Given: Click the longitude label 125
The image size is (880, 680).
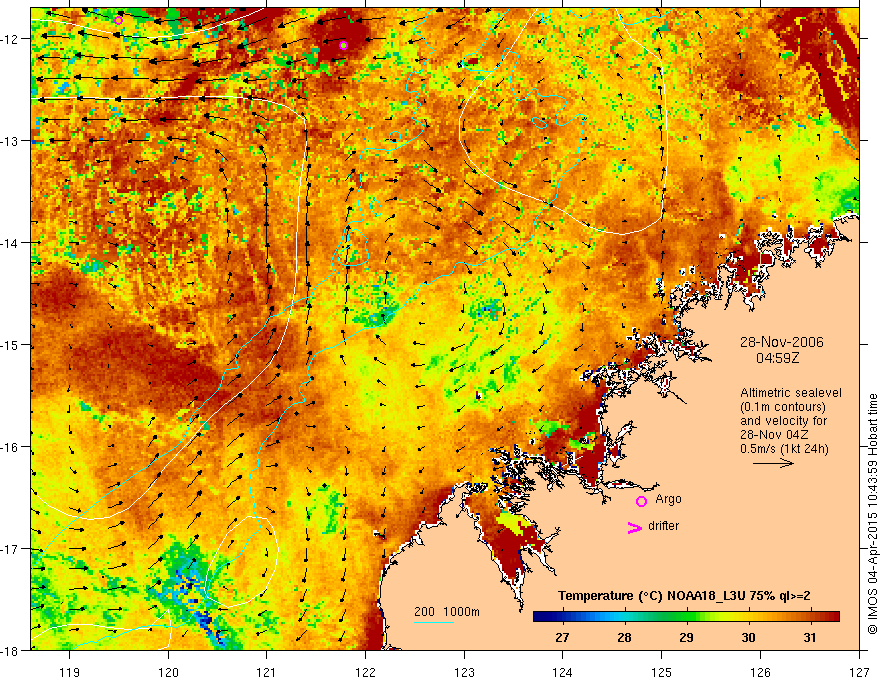Looking at the screenshot, I should [662, 672].
